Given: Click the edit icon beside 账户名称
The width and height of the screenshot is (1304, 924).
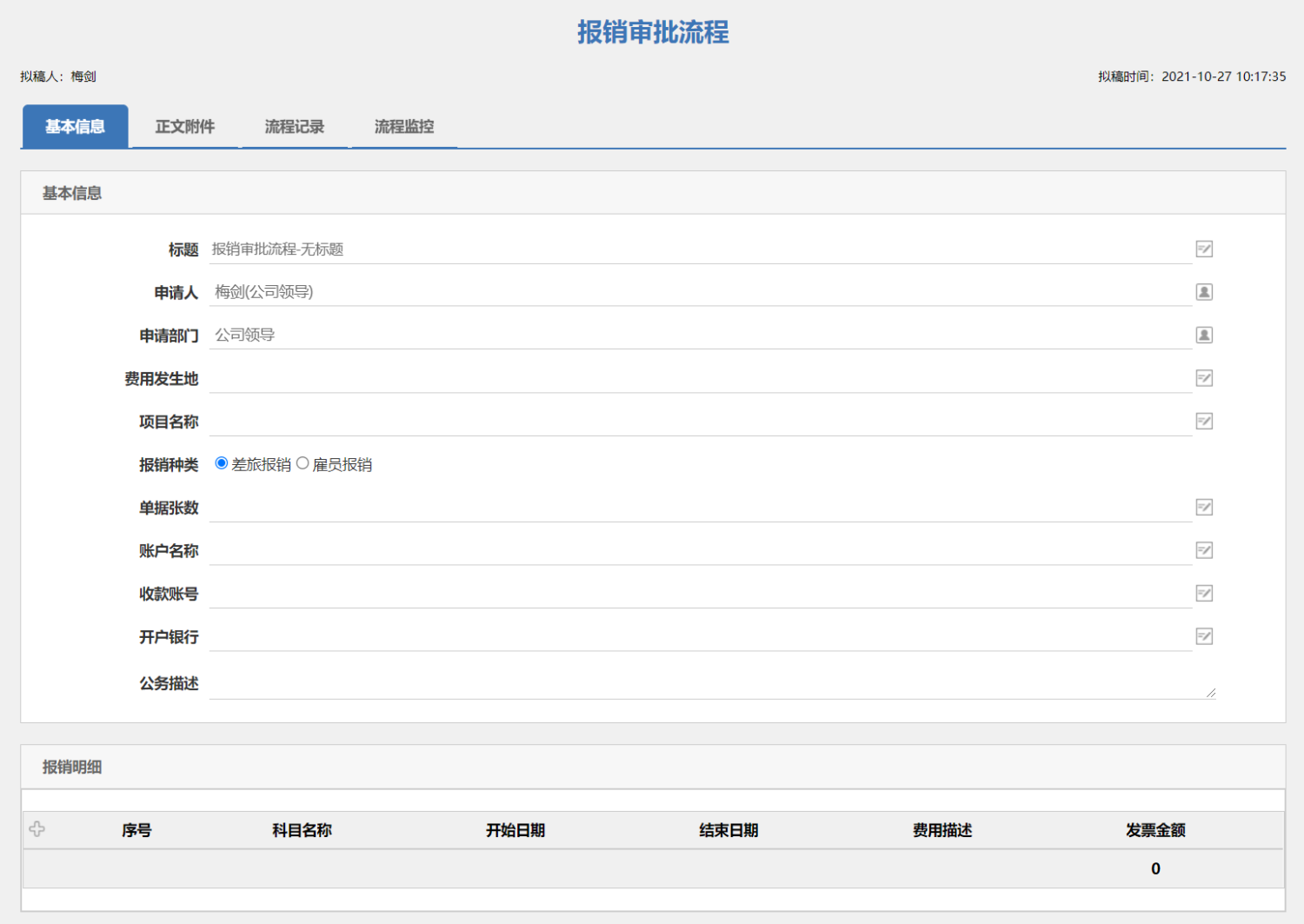Looking at the screenshot, I should pos(1205,549).
